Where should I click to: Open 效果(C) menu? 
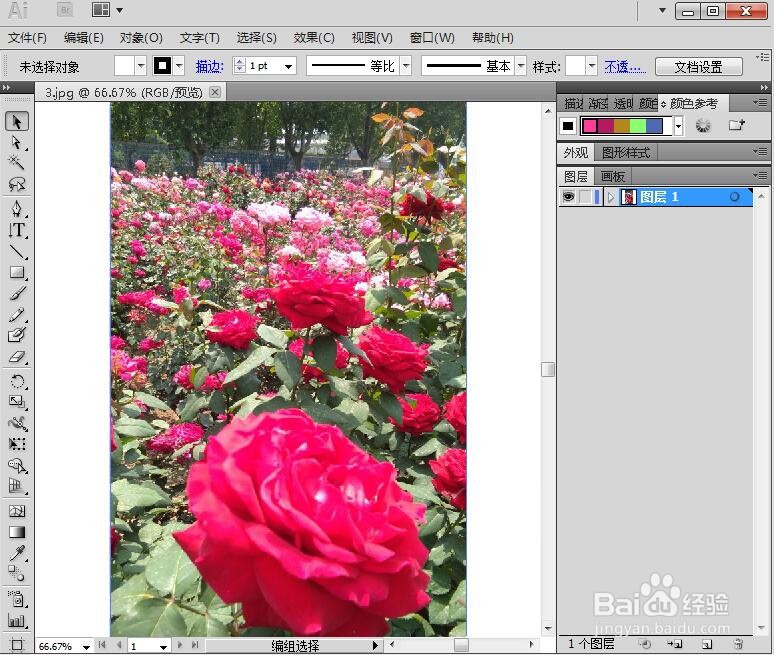click(314, 38)
